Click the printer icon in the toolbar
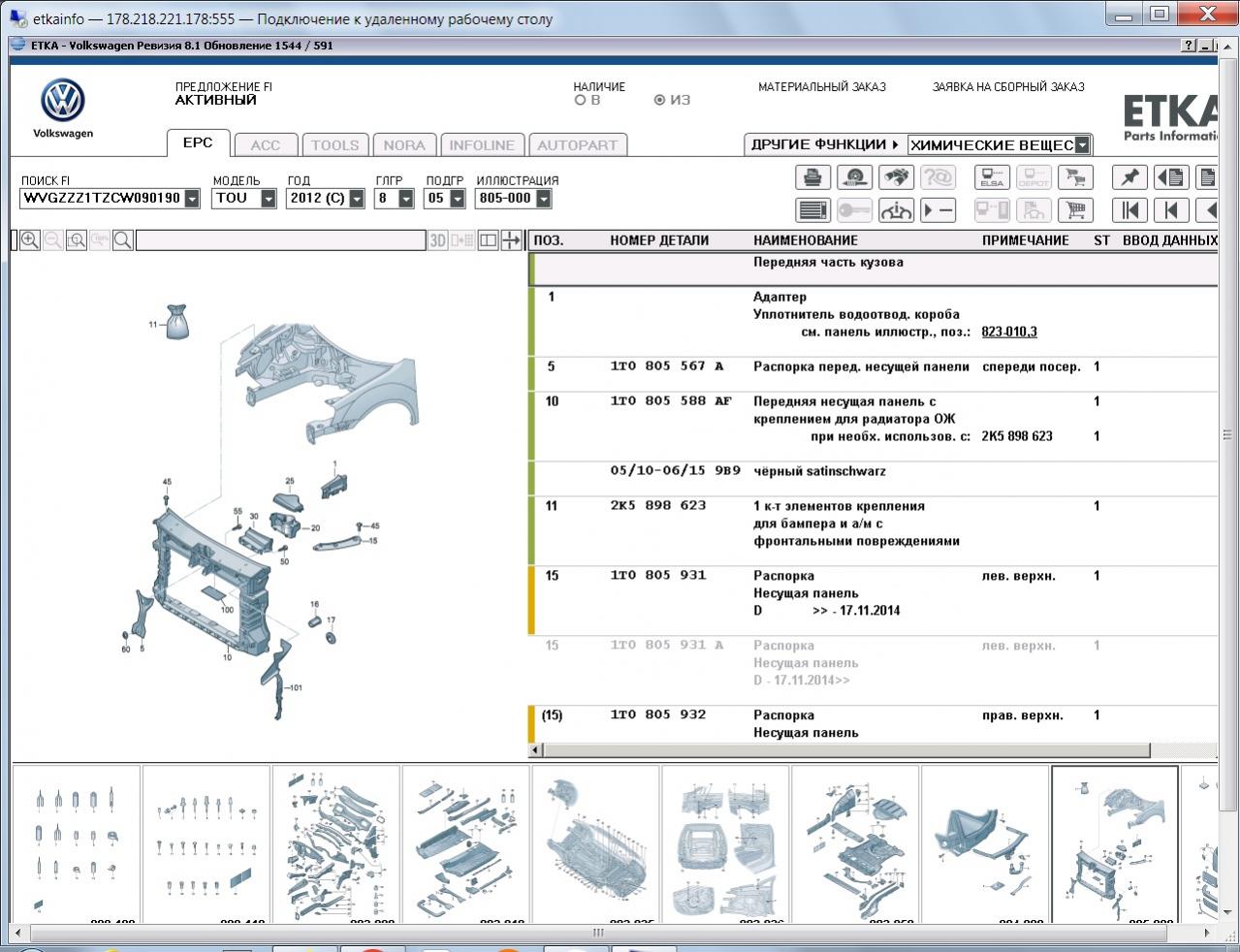The image size is (1240, 952). [812, 177]
